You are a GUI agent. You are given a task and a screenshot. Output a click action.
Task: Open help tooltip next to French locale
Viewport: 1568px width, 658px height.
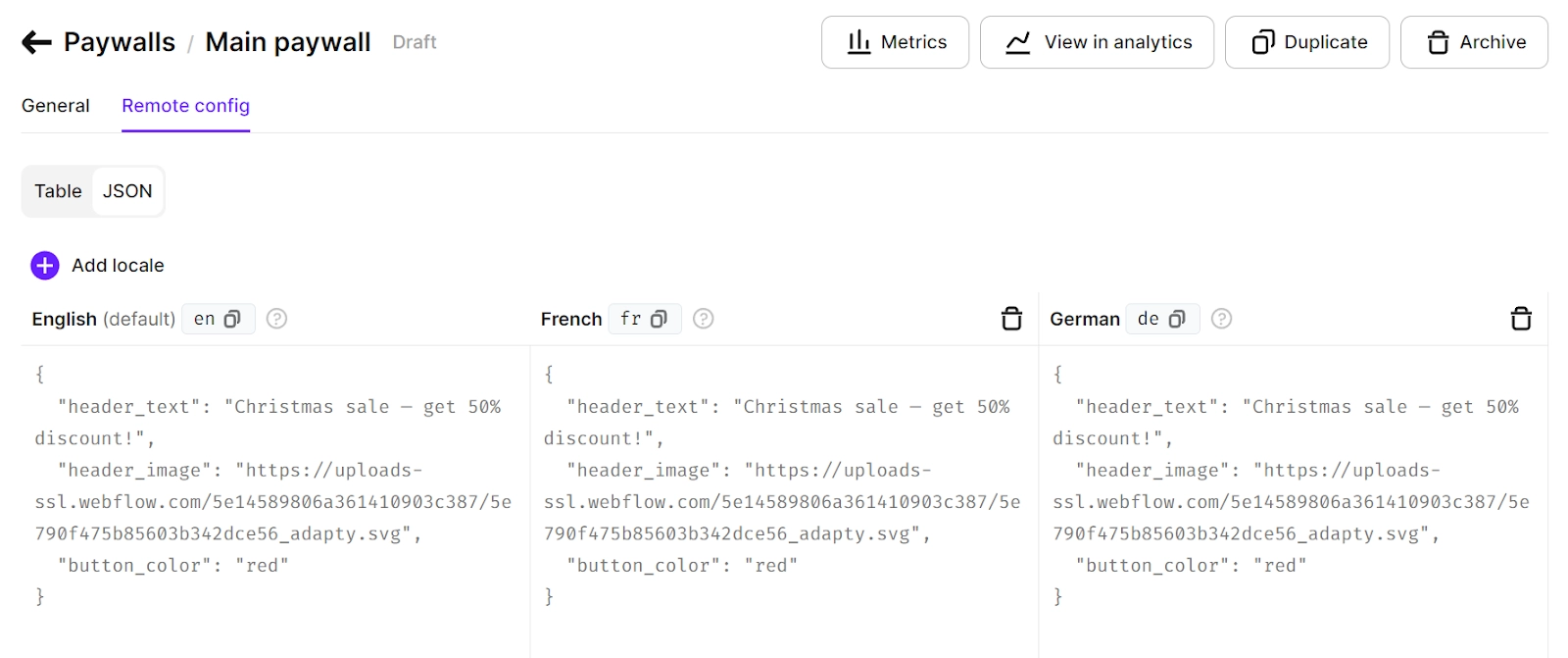click(704, 319)
